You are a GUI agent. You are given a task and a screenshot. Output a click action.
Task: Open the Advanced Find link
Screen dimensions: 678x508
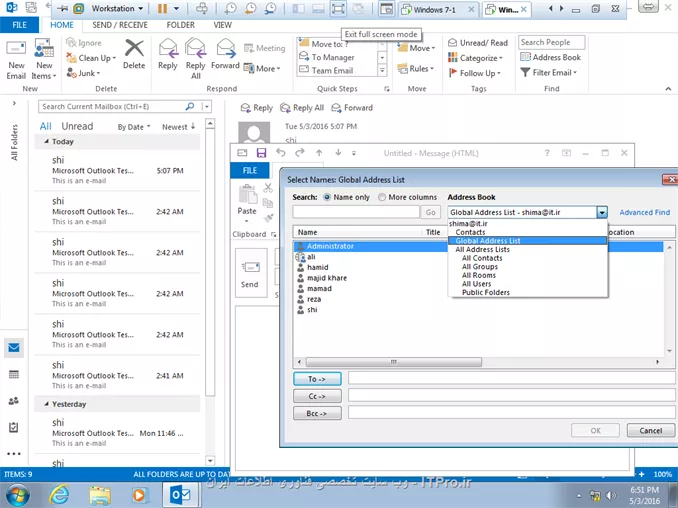pos(644,212)
